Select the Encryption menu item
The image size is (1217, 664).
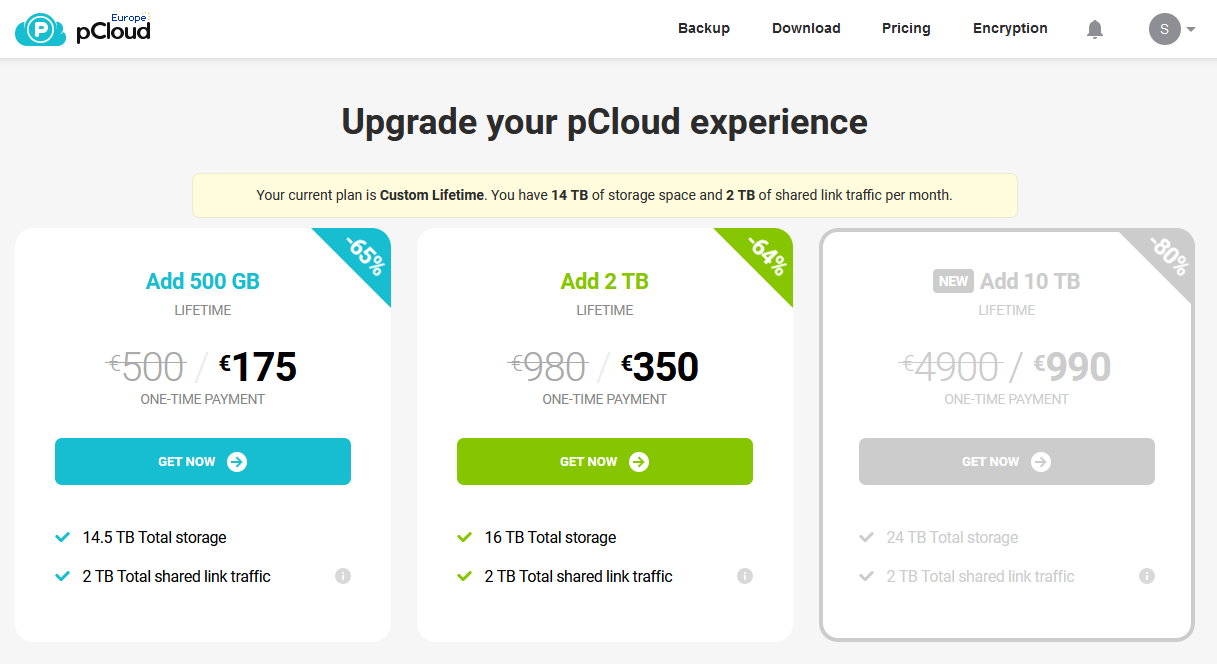click(x=1010, y=28)
